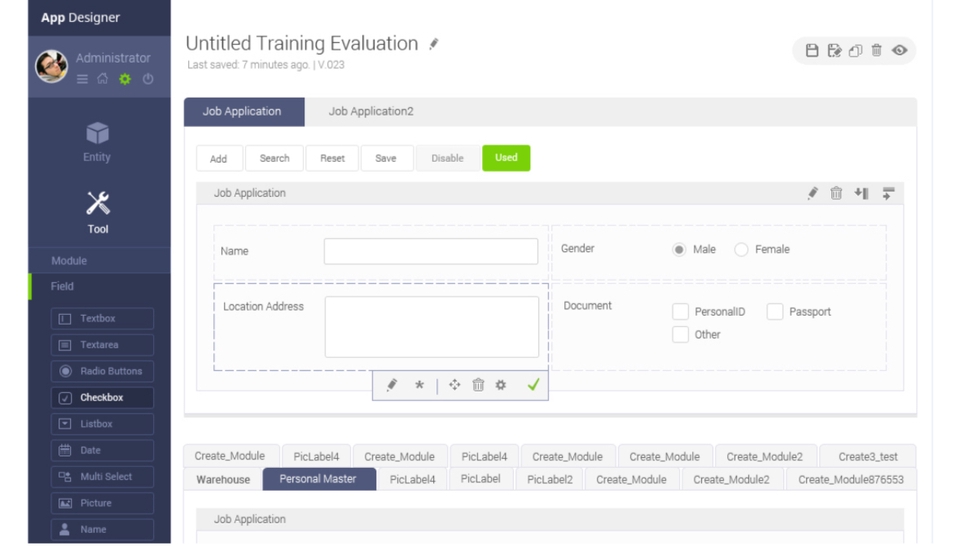Pick the Checkbox field tool
This screenshot has height=559, width=960.
point(102,397)
